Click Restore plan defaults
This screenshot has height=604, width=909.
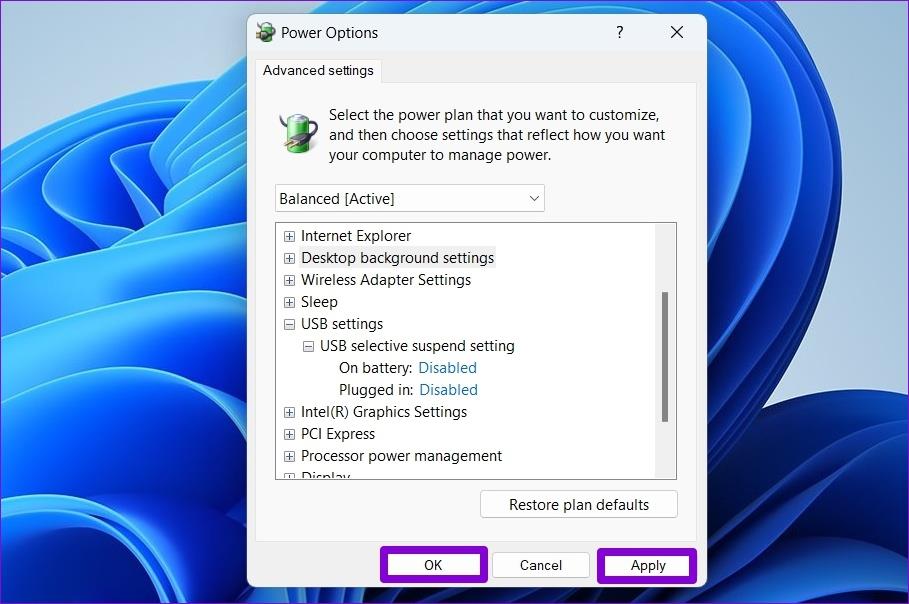578,504
